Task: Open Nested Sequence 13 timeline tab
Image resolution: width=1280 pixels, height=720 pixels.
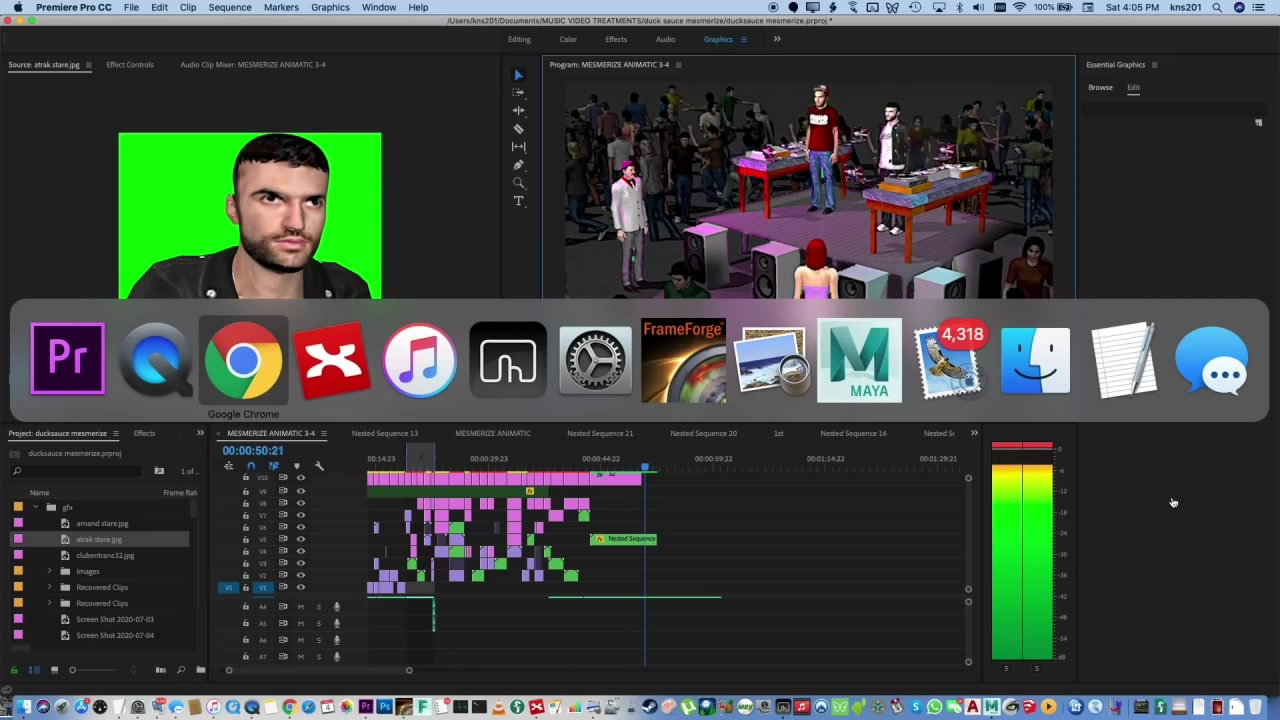Action: pyautogui.click(x=385, y=433)
